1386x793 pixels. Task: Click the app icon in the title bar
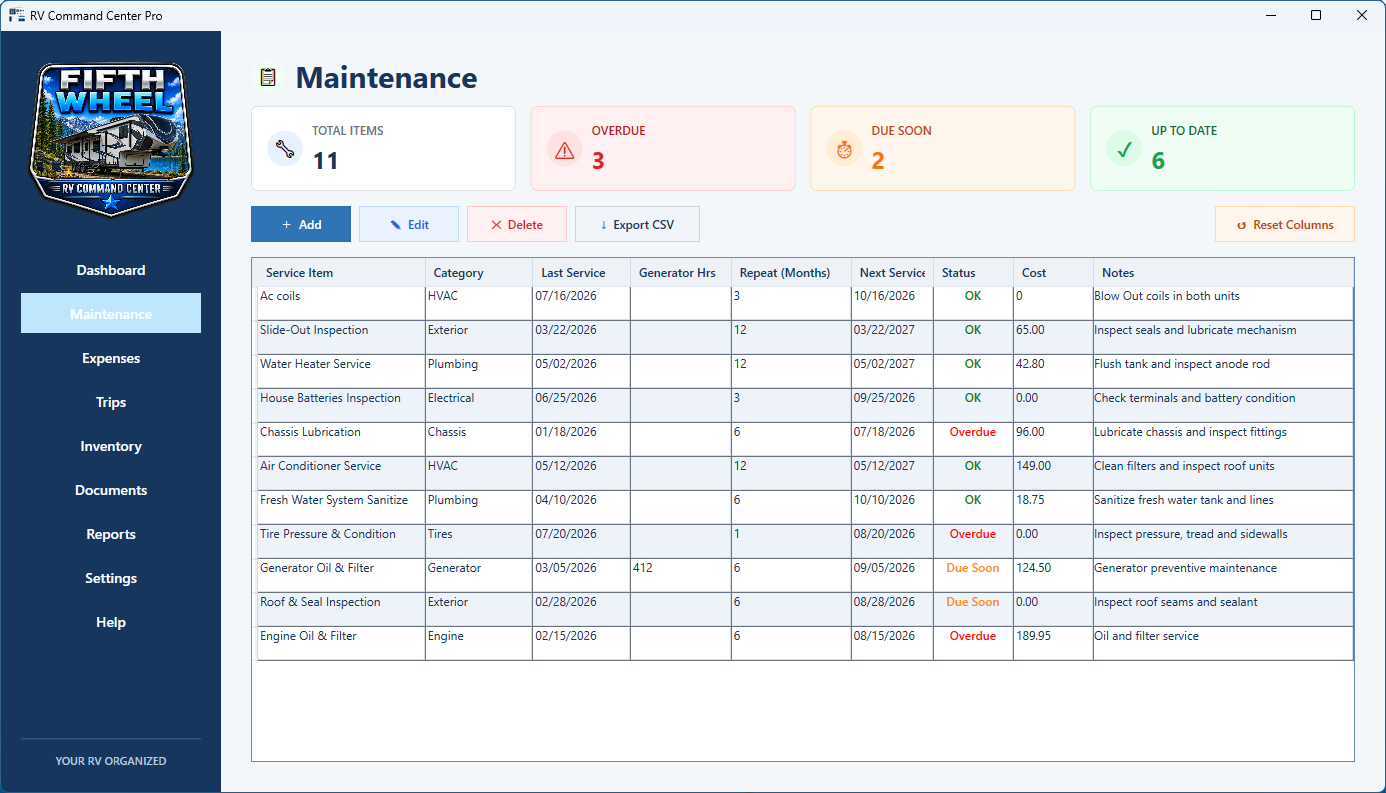tap(16, 15)
